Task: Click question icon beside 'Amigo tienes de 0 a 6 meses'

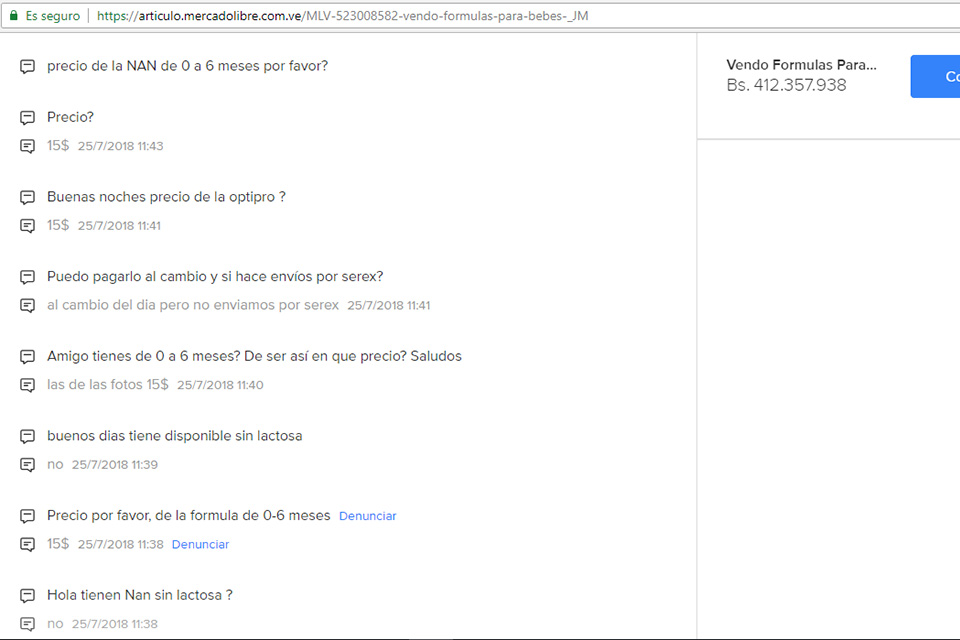Action: point(28,357)
